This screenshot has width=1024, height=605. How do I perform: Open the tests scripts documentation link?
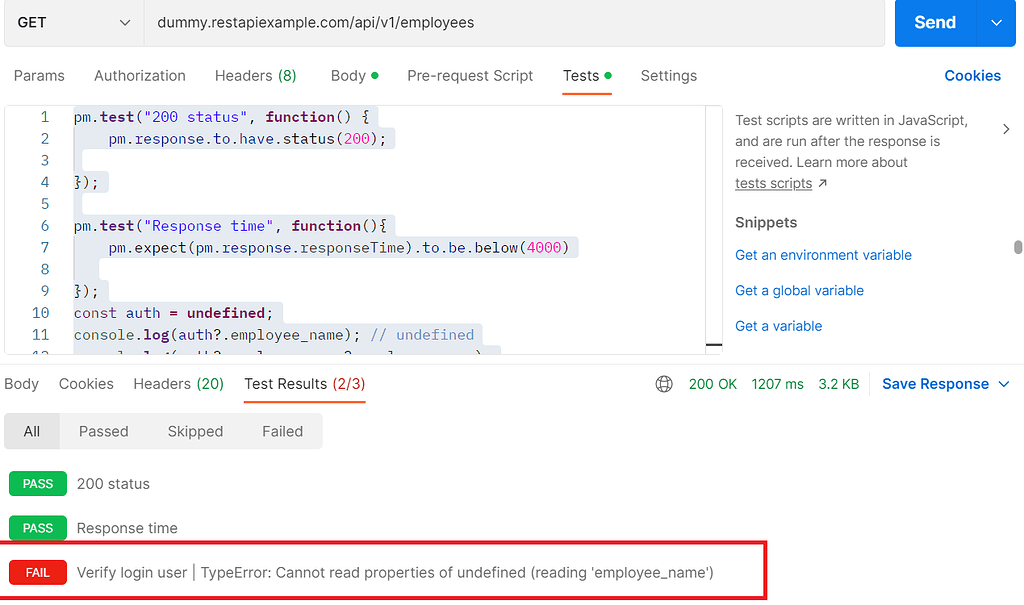pos(774,183)
